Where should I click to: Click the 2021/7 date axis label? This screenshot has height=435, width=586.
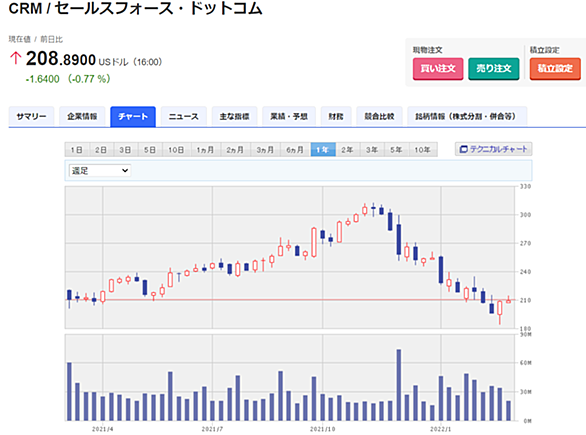tap(212, 429)
